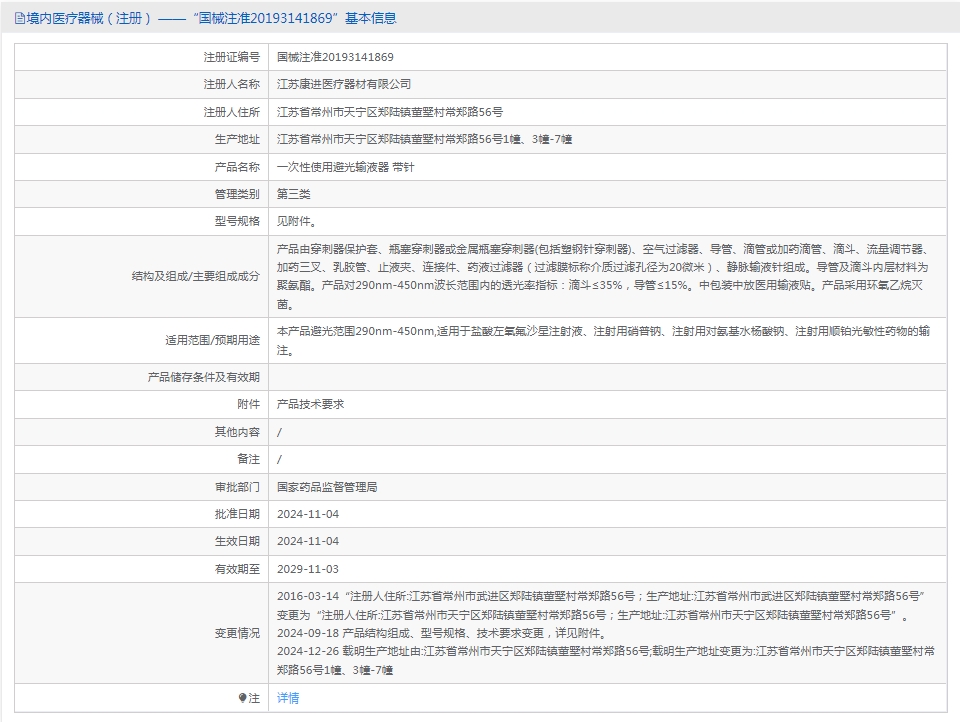960x722 pixels.
Task: Click the 变更情况 row label
Action: 237,633
